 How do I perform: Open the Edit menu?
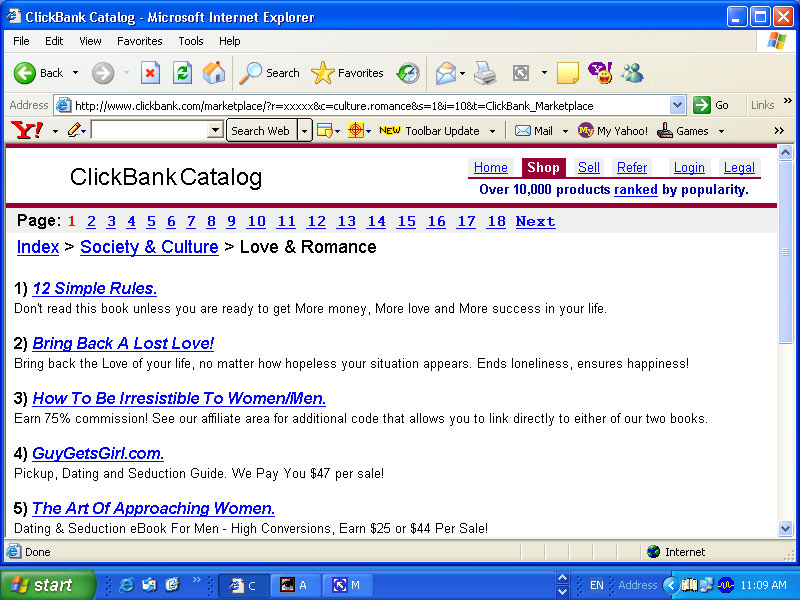click(54, 41)
